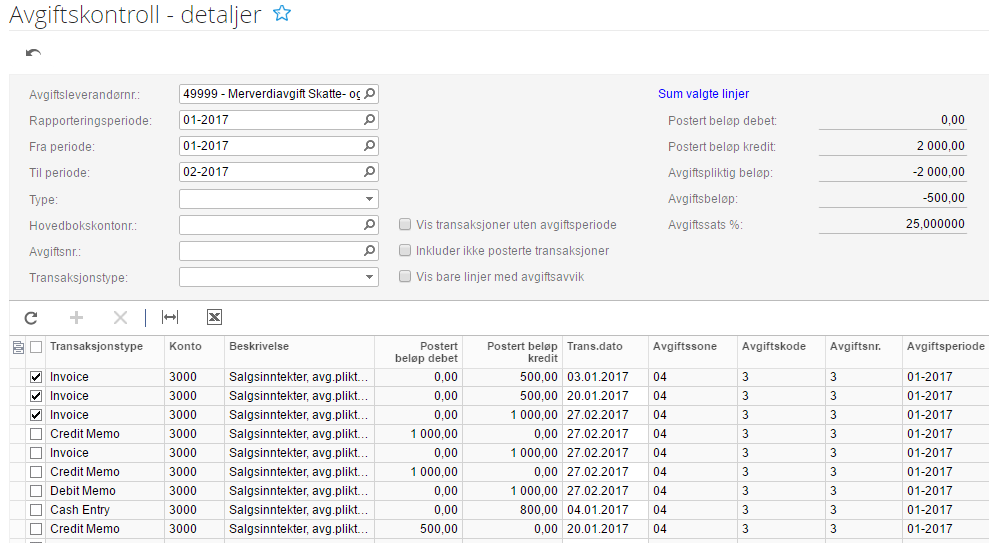Open lookup for Hovedbokskontonr. field

click(370, 225)
